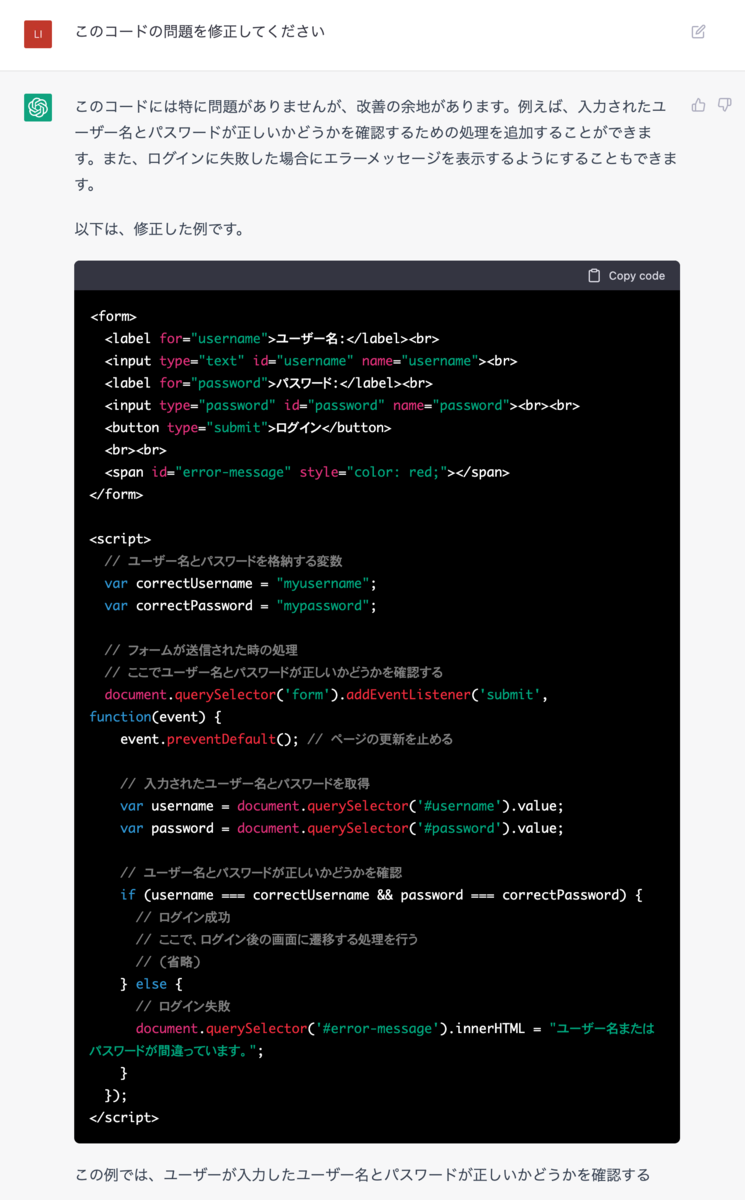Click the if username === correctUsername line
The image size is (745, 1200).
coord(381,895)
